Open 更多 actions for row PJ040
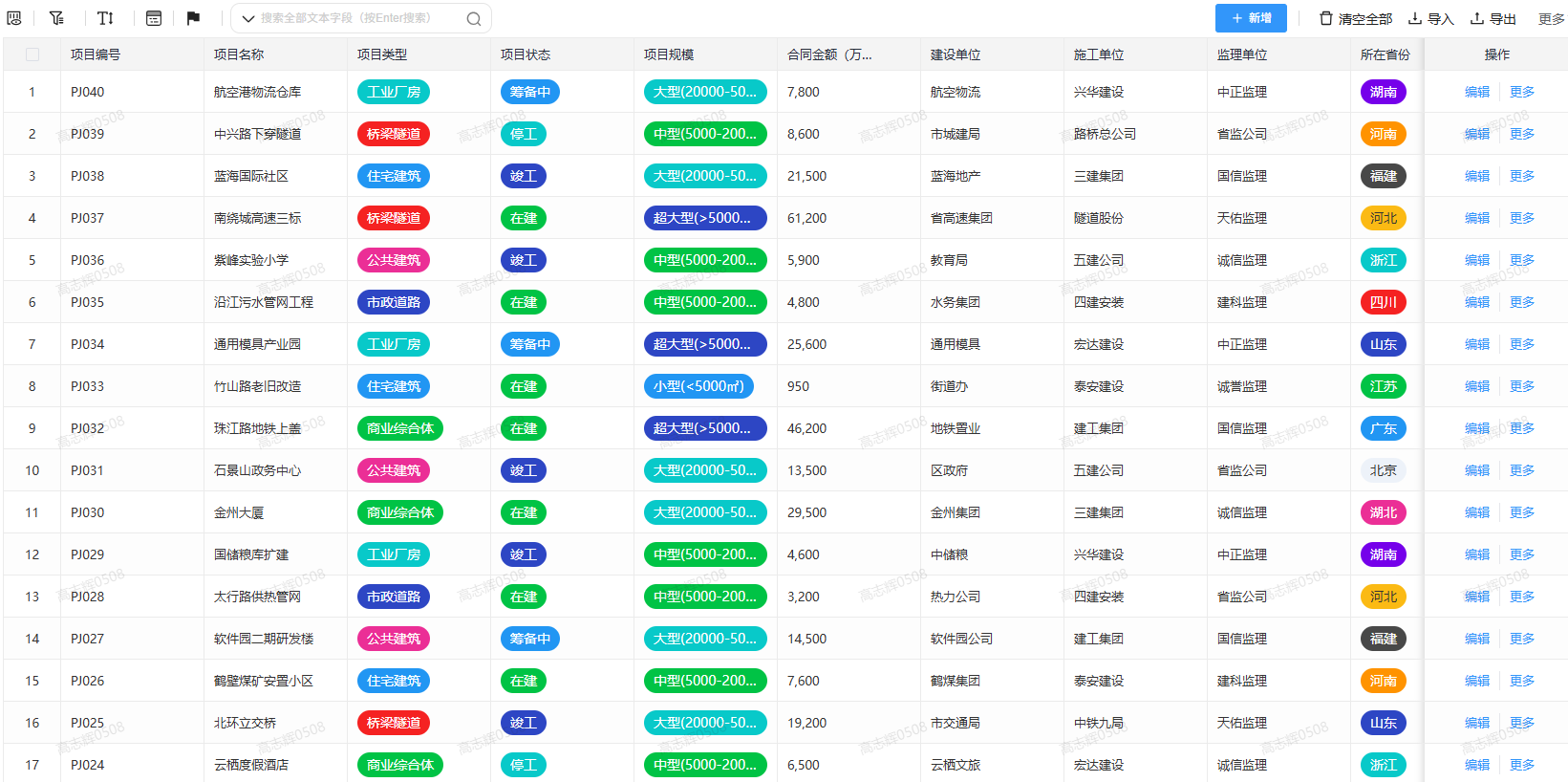This screenshot has height=782, width=1568. pos(1522,92)
